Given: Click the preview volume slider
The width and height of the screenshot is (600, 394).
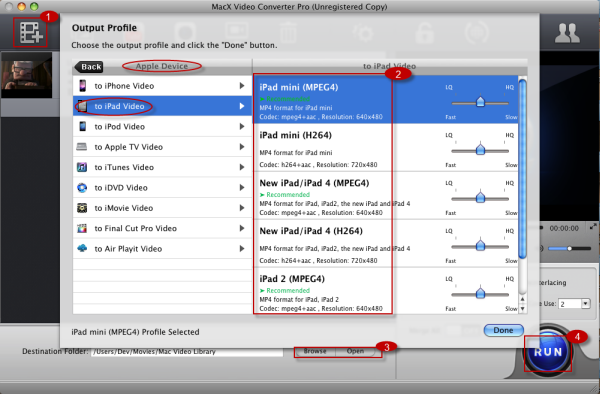Looking at the screenshot, I should [569, 249].
